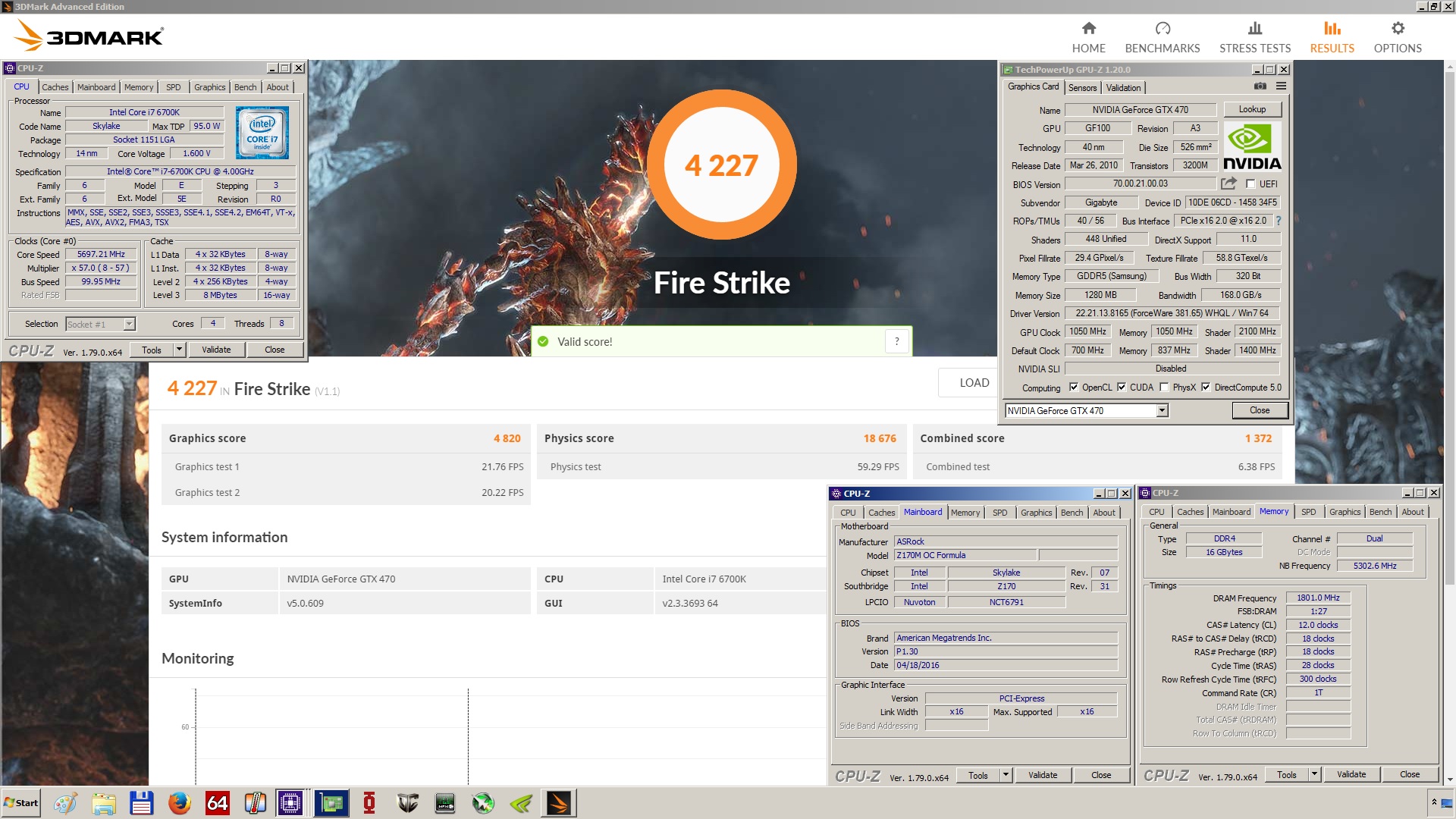This screenshot has height=819, width=1456.
Task: Click Validate in Mainboard CPU-Z window
Action: [x=1043, y=775]
